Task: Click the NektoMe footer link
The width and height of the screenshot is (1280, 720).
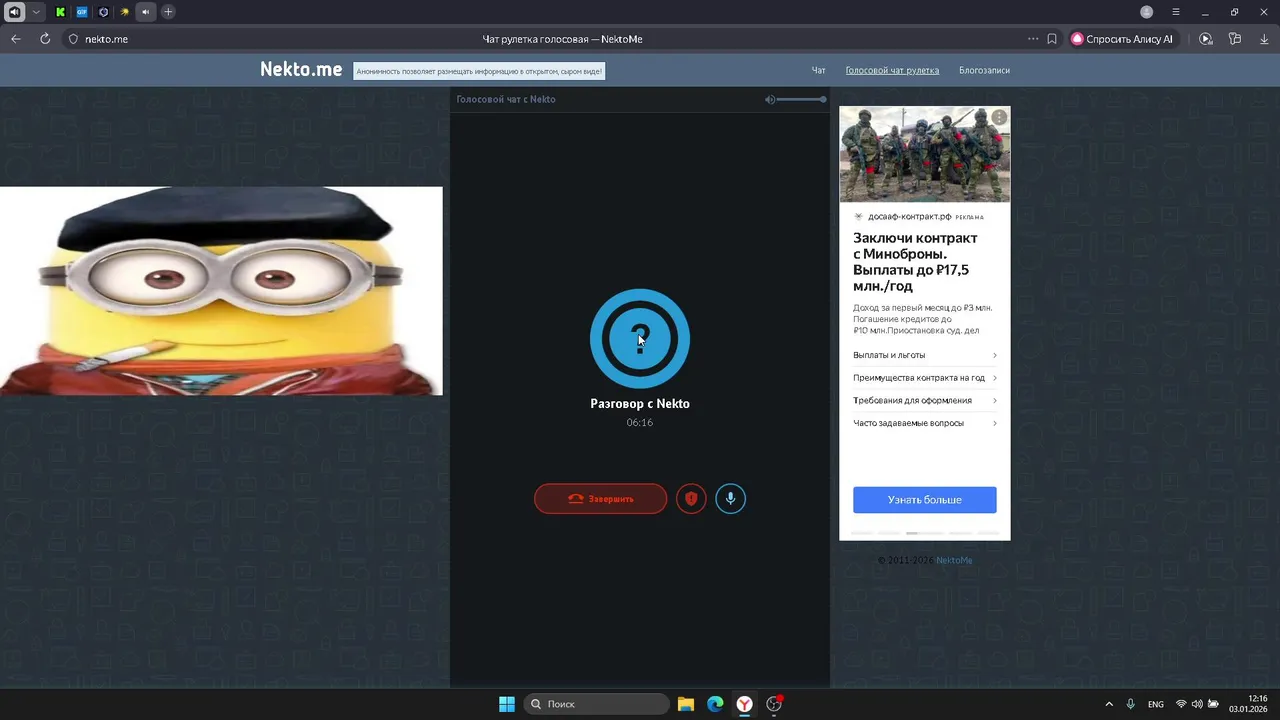Action: click(x=954, y=560)
